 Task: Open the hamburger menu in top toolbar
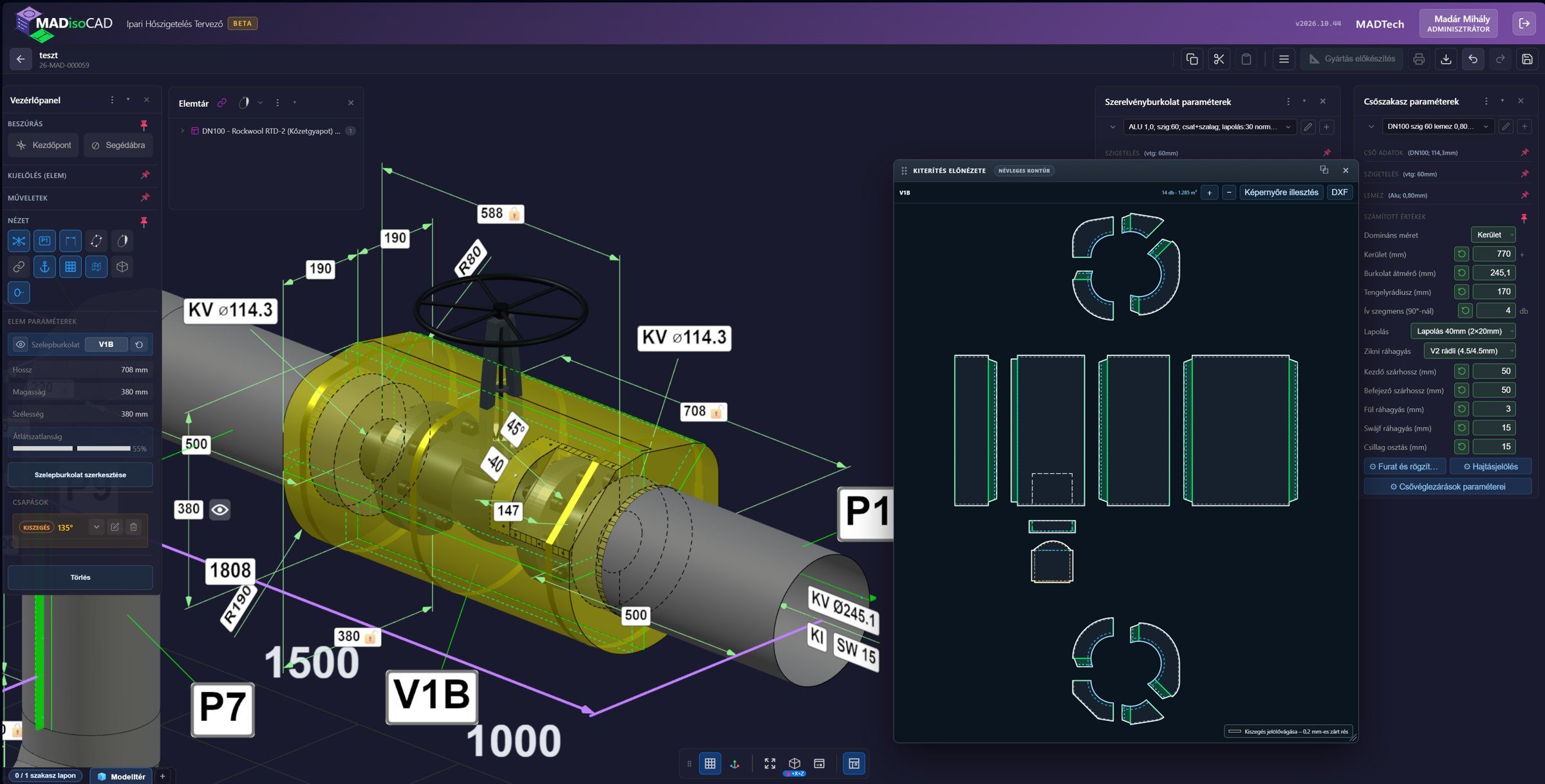click(x=1284, y=59)
